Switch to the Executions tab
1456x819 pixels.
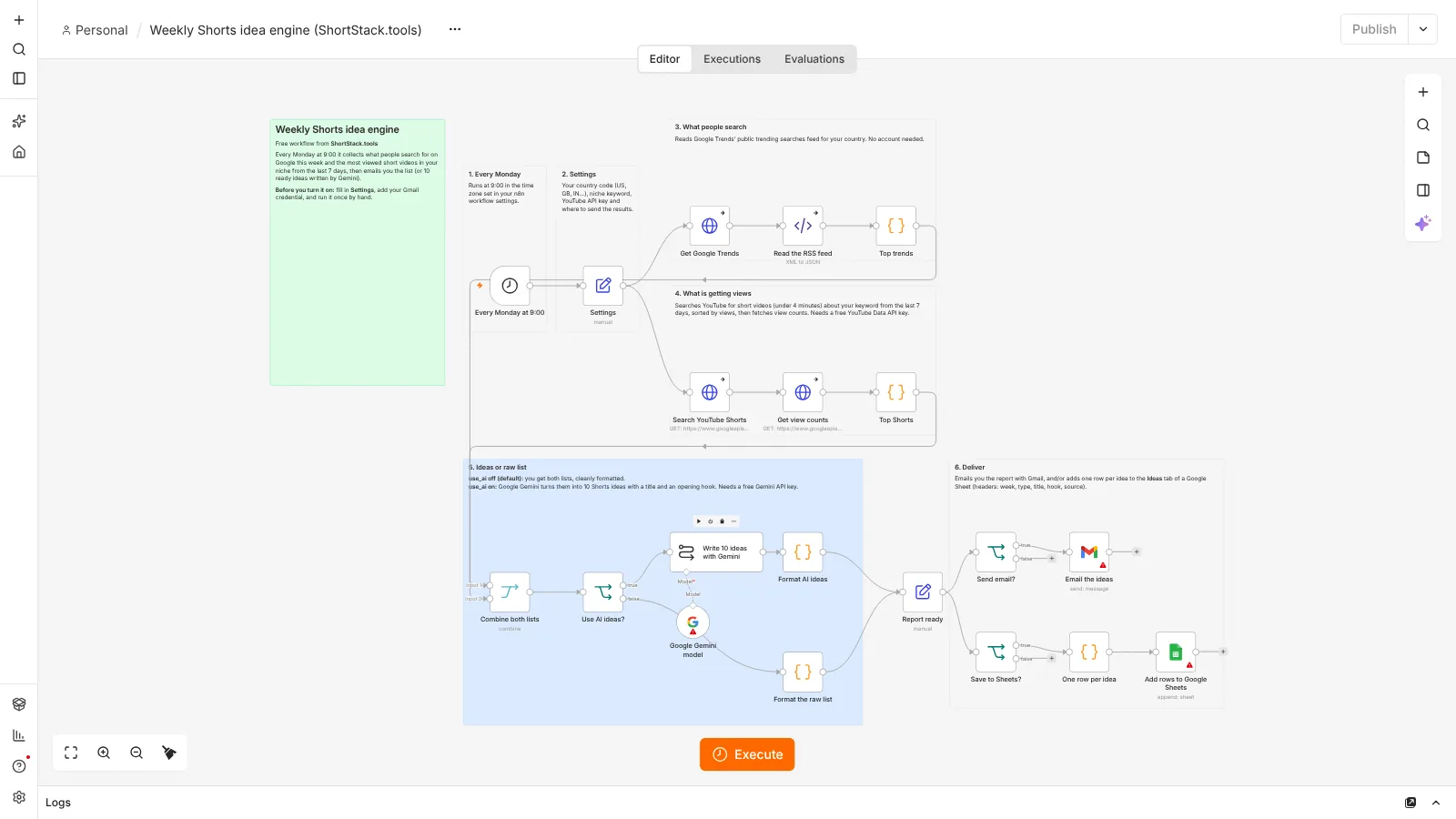[x=732, y=59]
